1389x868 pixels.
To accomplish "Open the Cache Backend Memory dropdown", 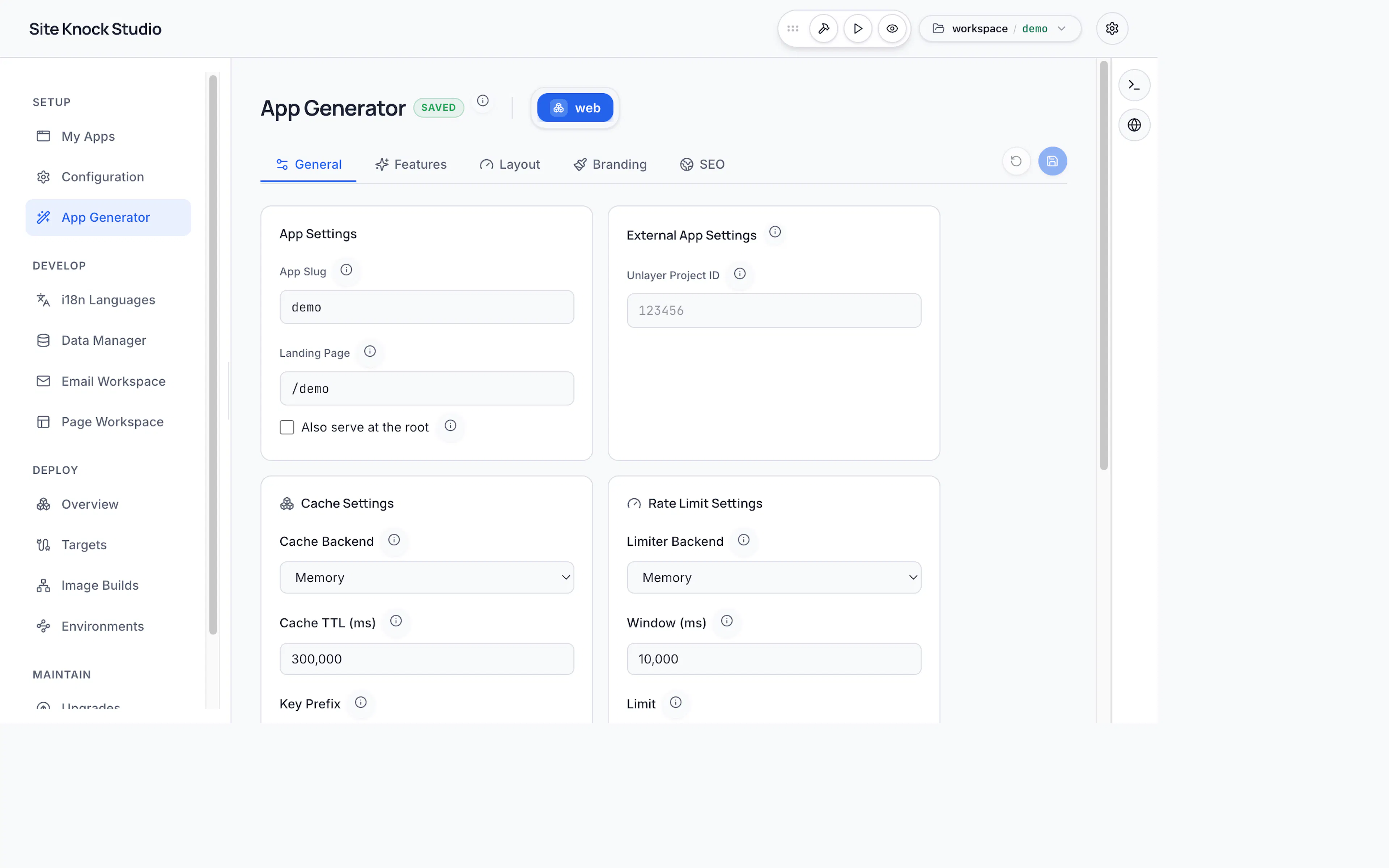I will click(426, 578).
